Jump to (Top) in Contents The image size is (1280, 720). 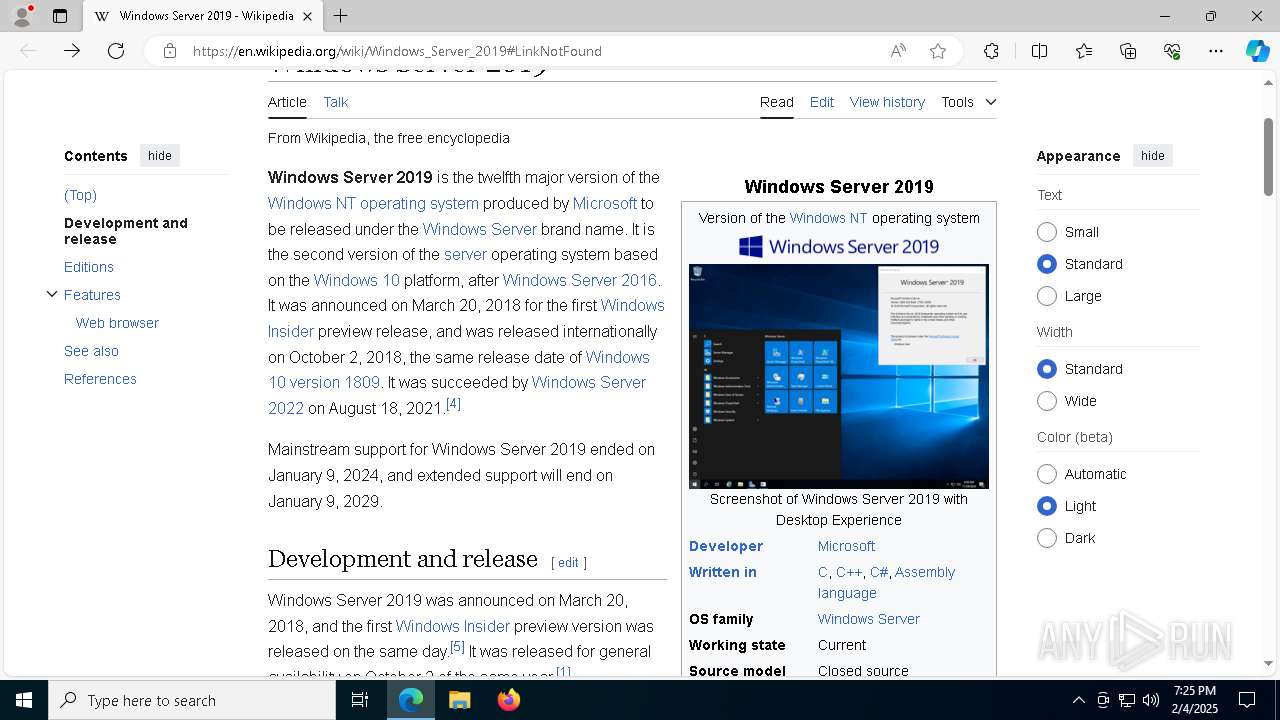(80, 195)
